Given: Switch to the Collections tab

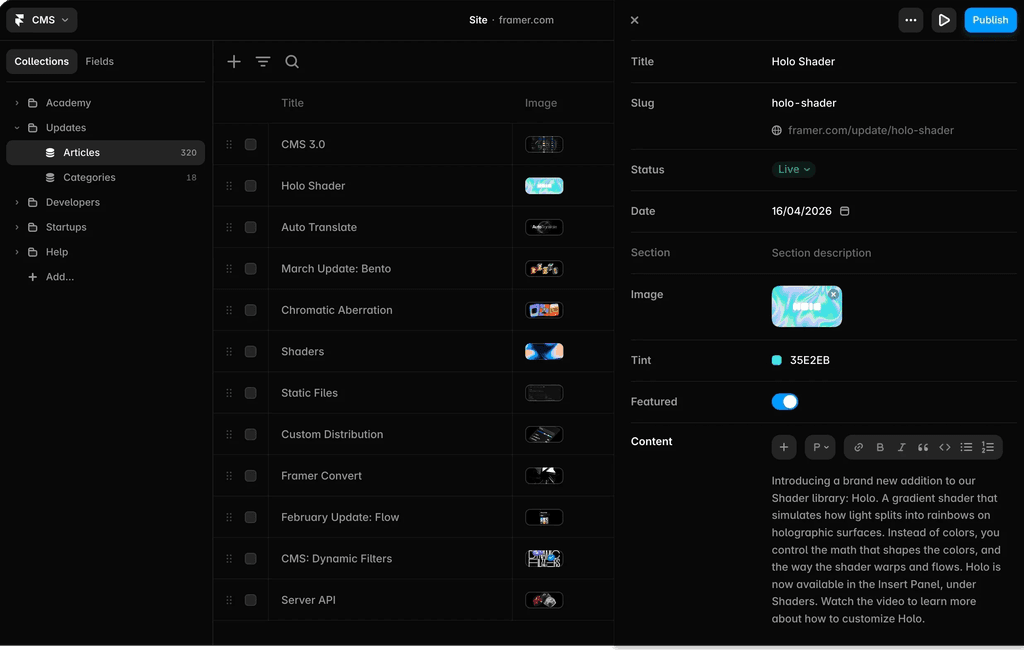Looking at the screenshot, I should 42,61.
